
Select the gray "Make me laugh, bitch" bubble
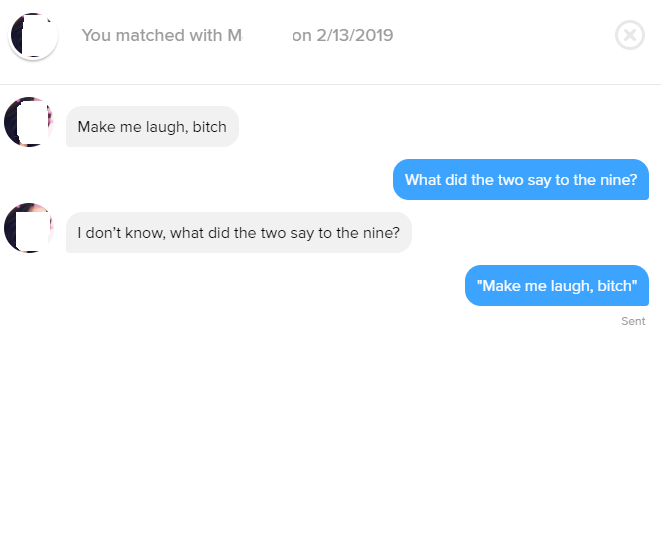coord(152,127)
